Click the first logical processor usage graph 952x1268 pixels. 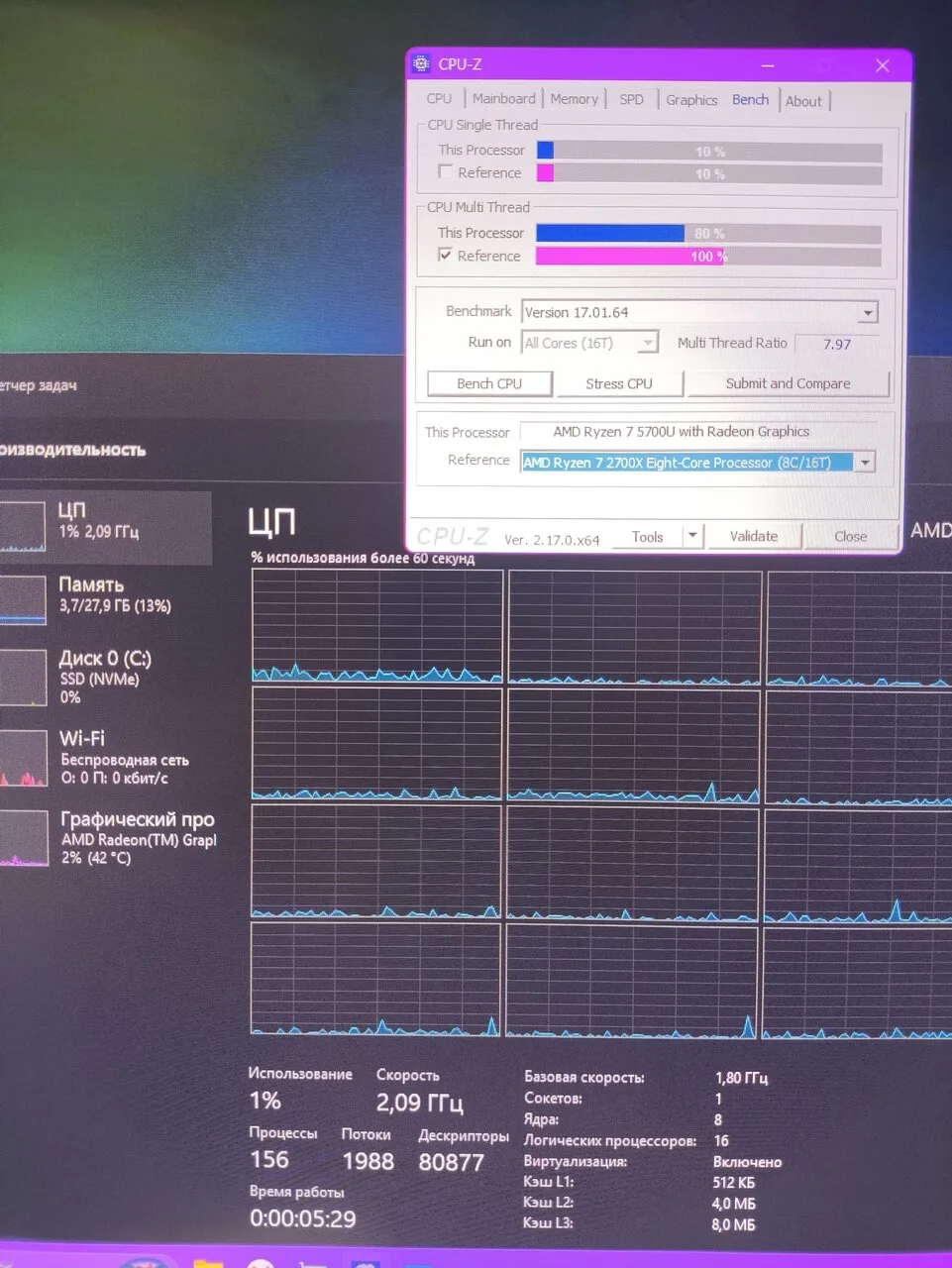pos(376,626)
